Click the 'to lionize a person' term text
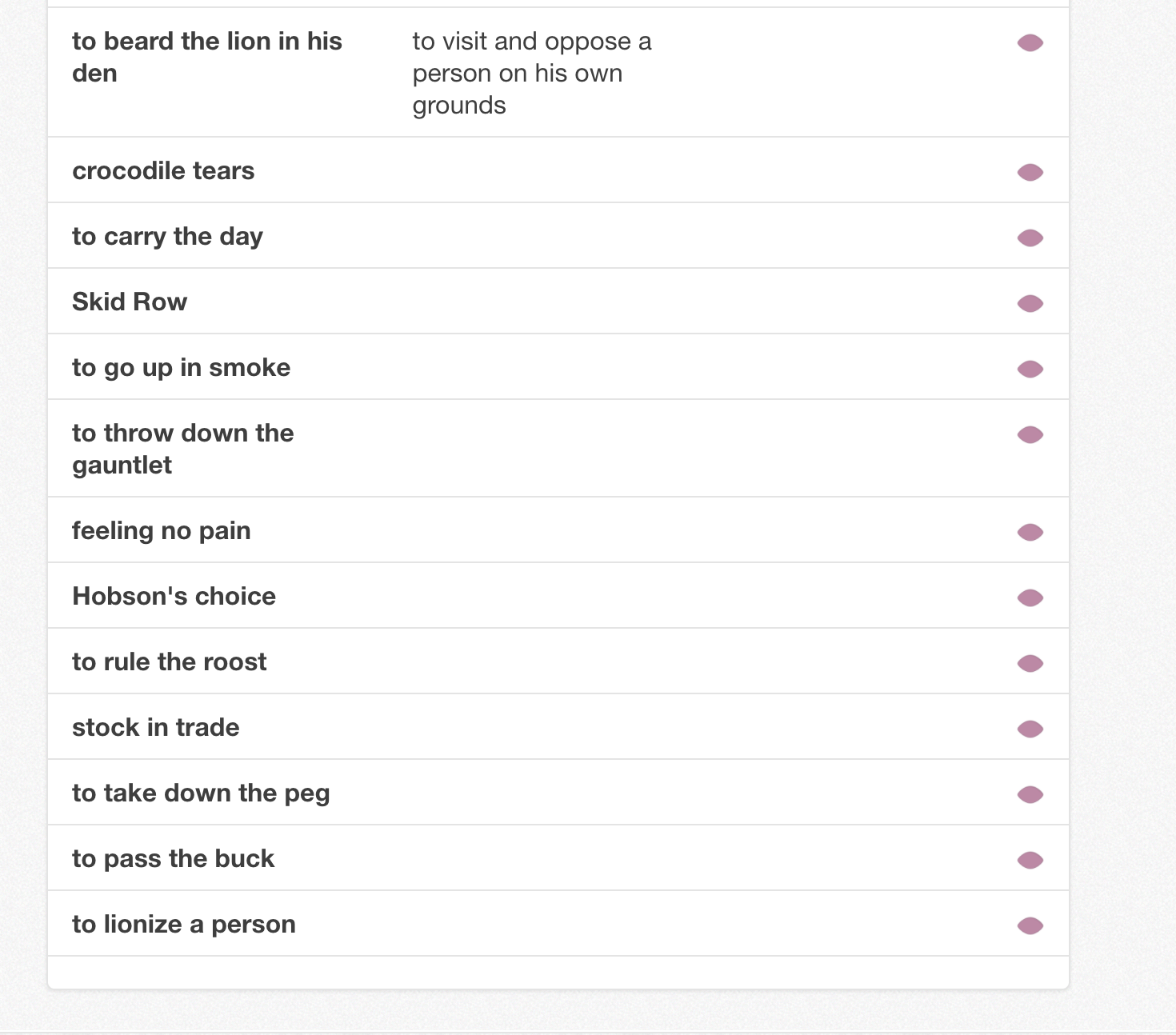 tap(184, 924)
